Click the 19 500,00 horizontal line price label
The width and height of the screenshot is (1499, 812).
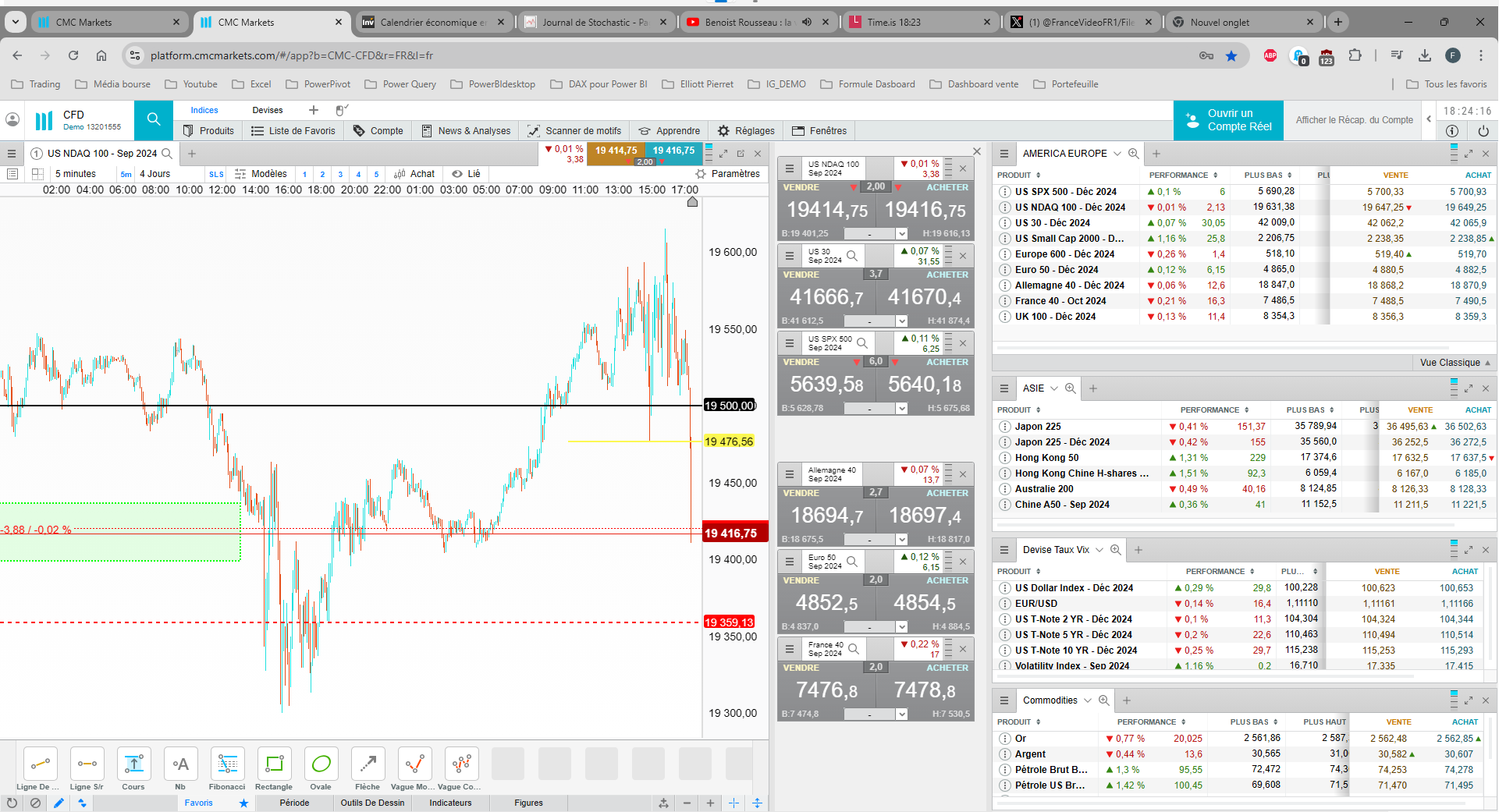click(x=730, y=406)
